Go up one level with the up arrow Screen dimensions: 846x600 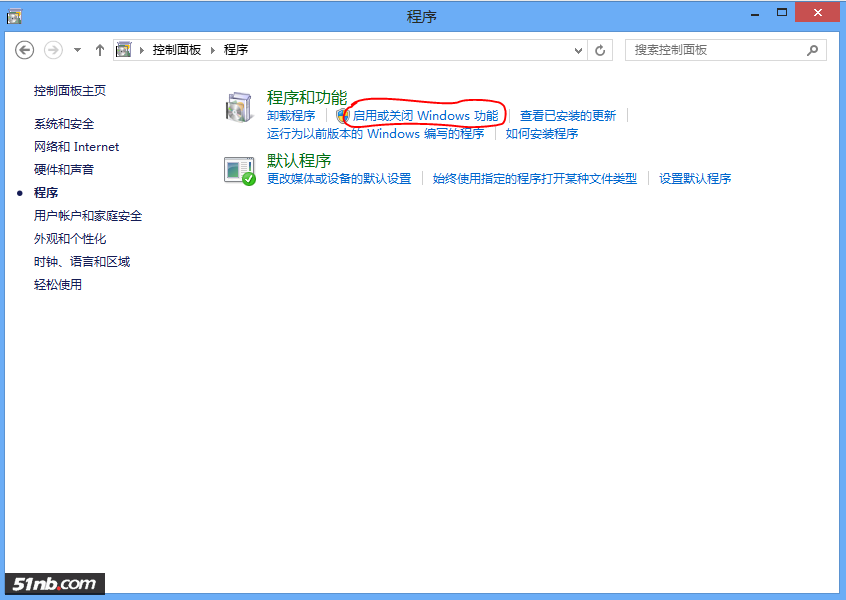click(100, 50)
